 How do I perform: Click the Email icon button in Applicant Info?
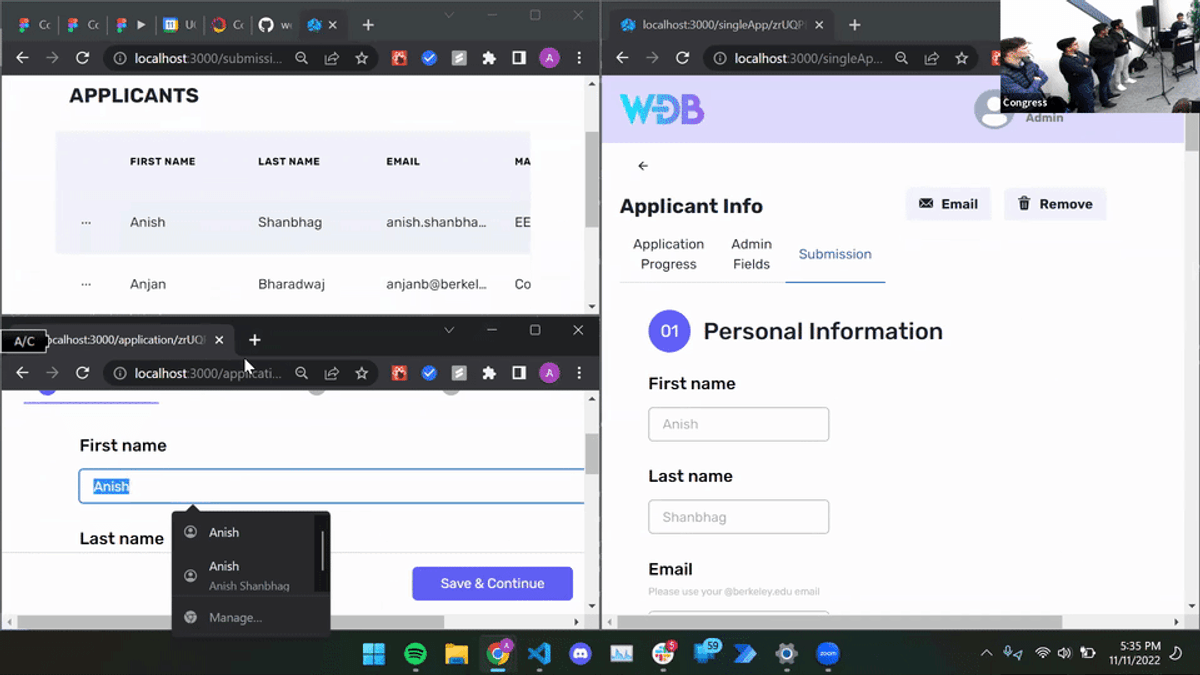[947, 203]
